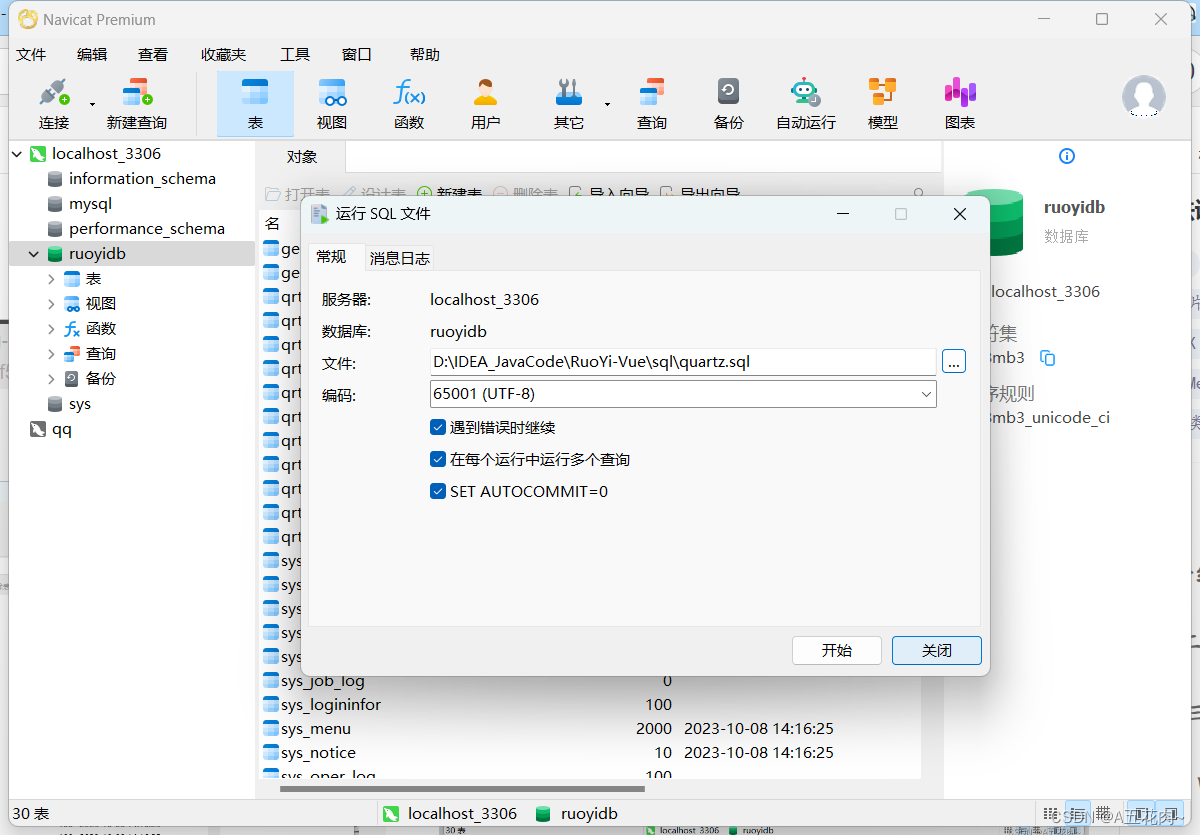
Task: Open 自动运行 (Automation) from the toolbar
Action: (x=804, y=100)
